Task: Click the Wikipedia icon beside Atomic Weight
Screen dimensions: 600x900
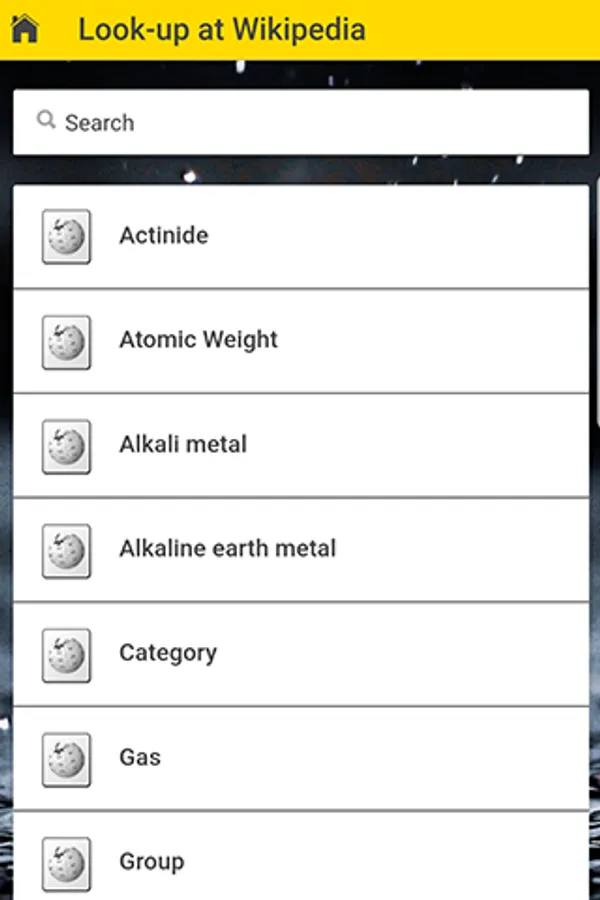Action: (66, 341)
